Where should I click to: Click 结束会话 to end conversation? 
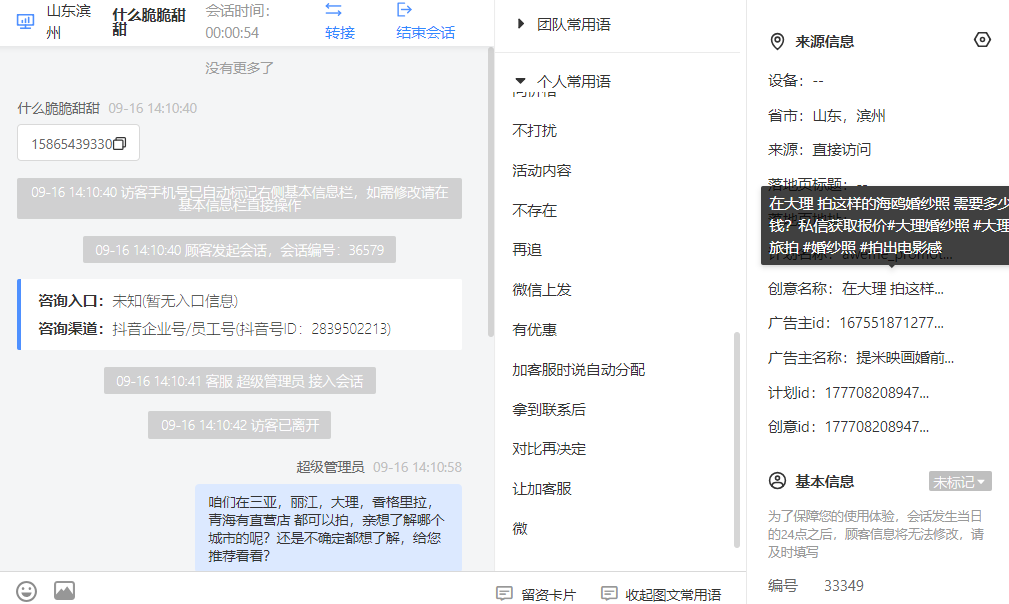pyautogui.click(x=425, y=33)
